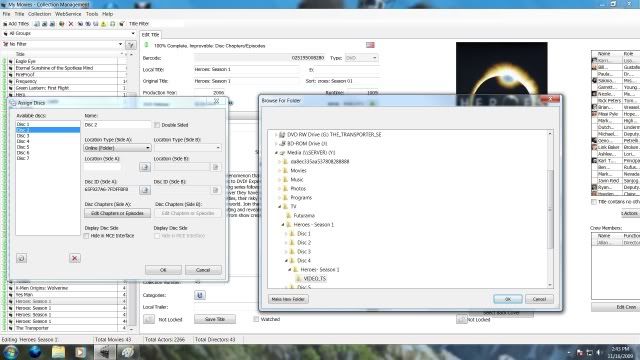Toggle 'Title contains no other' cast checkbox
The width and height of the screenshot is (640, 360).
click(594, 202)
